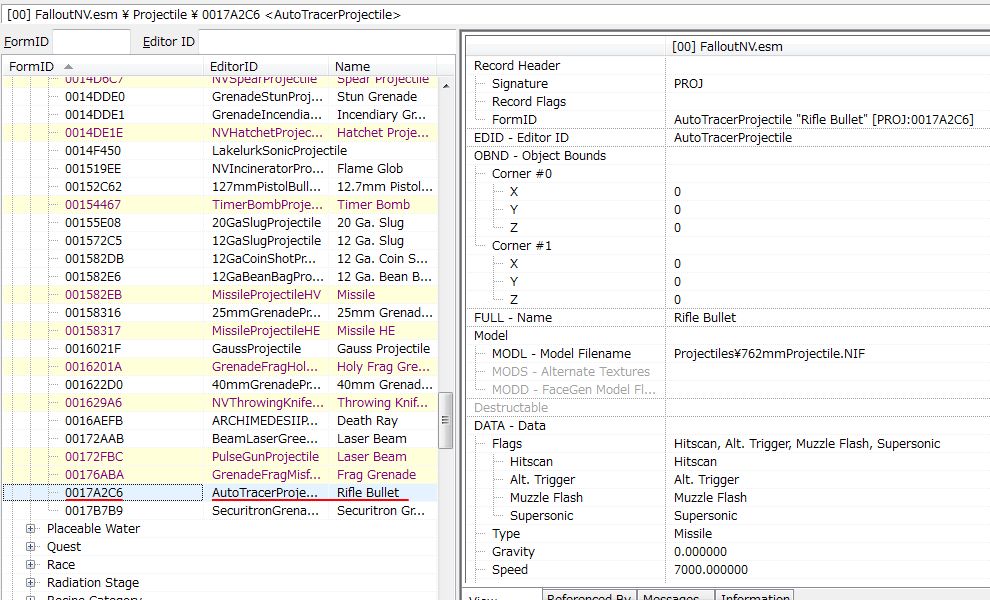Image resolution: width=990 pixels, height=600 pixels.
Task: Expand the Quest tree node
Action: [30, 546]
